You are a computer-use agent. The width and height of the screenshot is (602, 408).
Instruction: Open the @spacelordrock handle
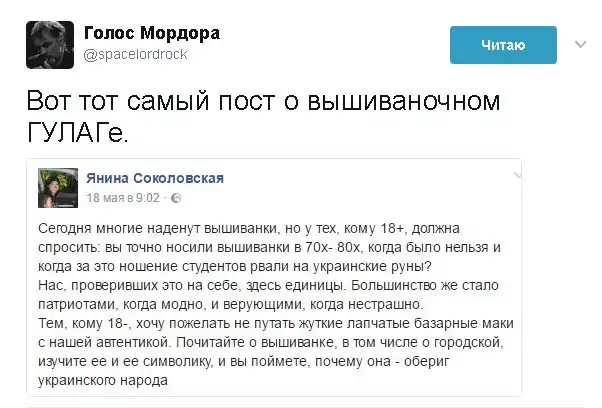(135, 54)
